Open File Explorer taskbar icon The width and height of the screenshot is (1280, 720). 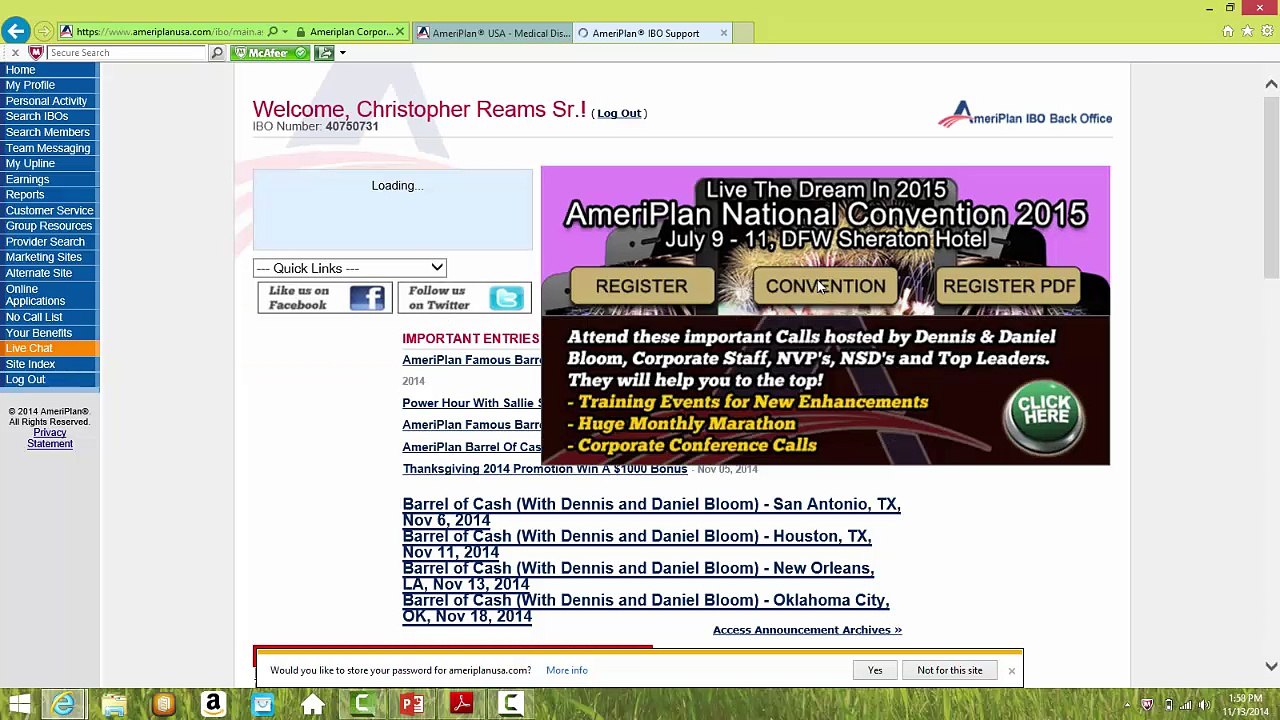point(113,705)
